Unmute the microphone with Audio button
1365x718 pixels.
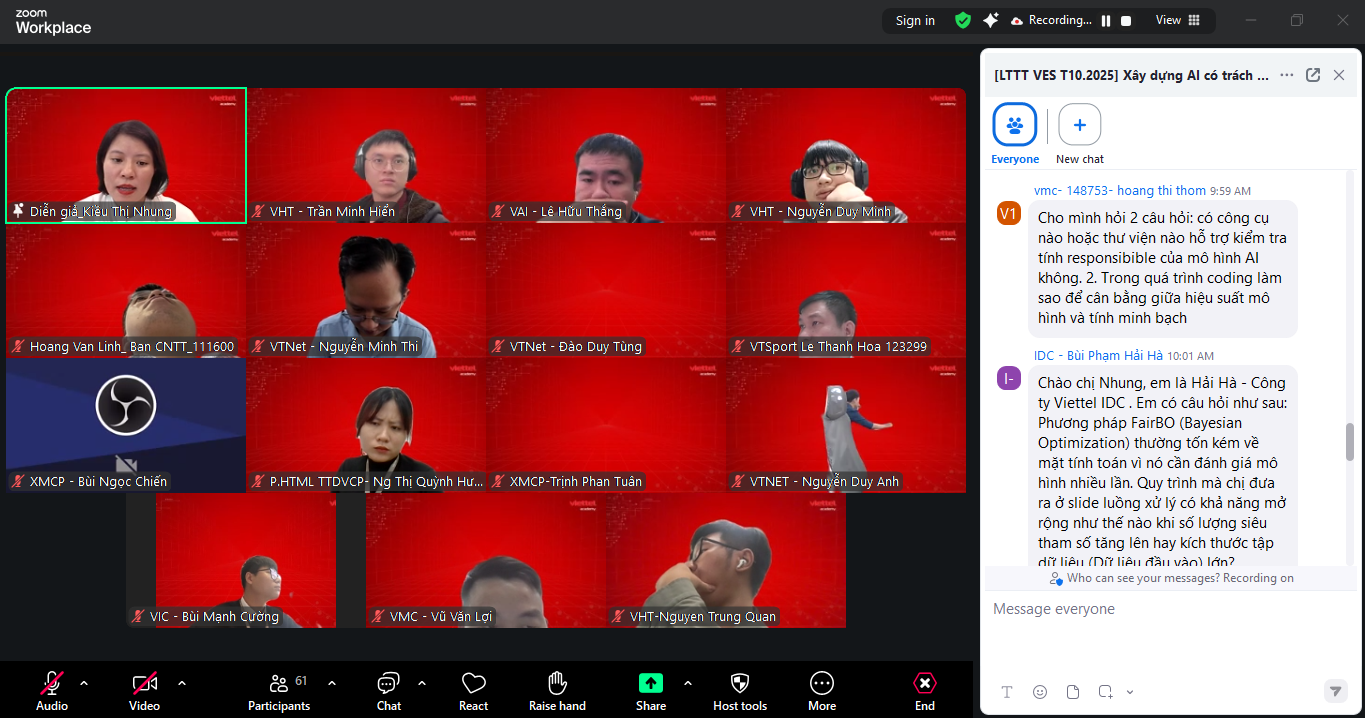click(x=52, y=690)
